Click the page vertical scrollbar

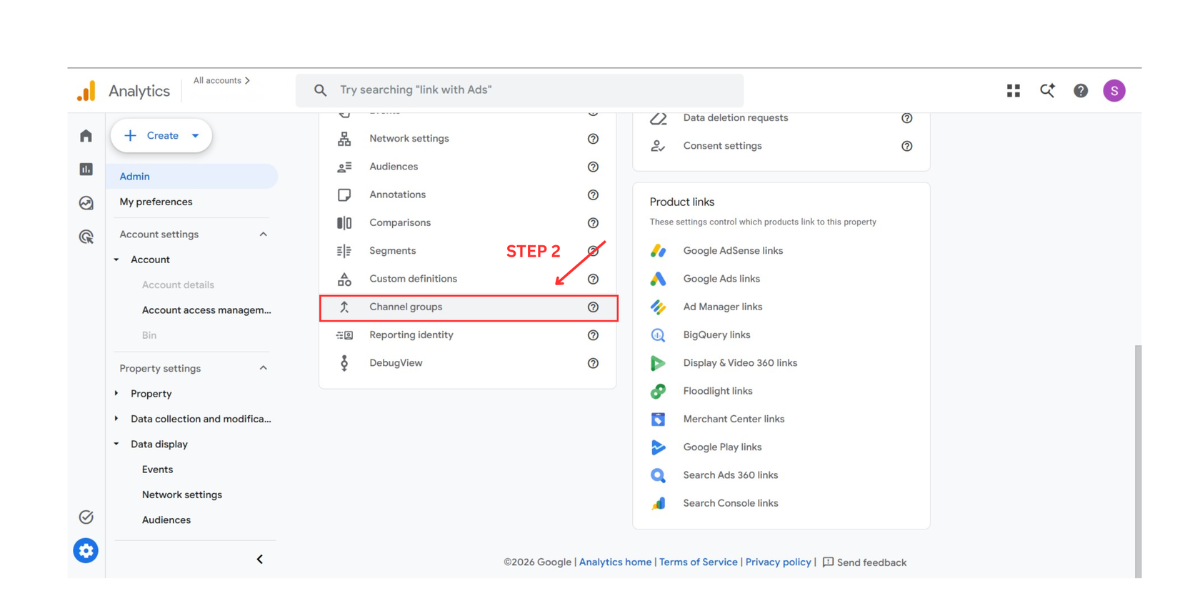pyautogui.click(x=1138, y=460)
